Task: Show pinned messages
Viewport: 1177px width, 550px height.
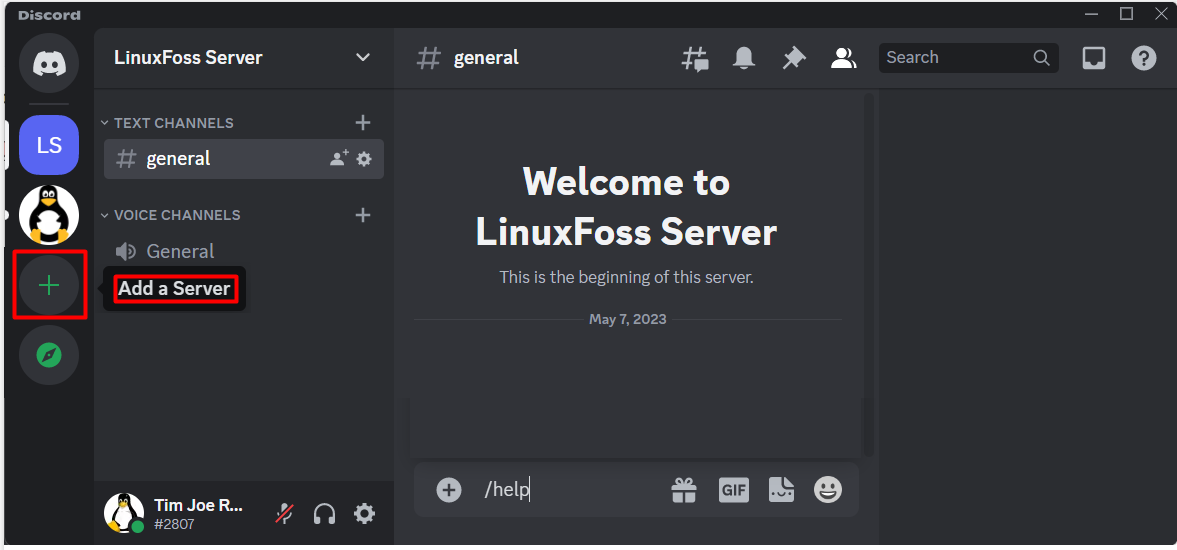Action: (x=793, y=59)
